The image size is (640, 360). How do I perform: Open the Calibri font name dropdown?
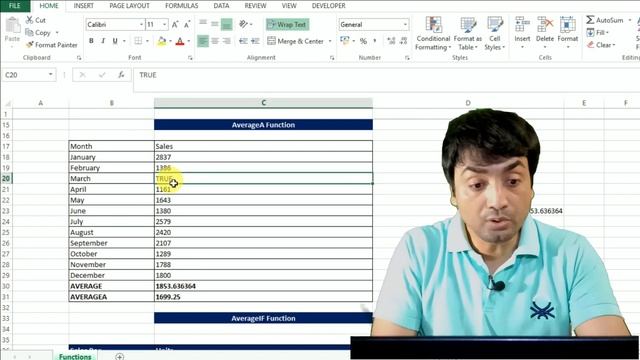point(141,24)
